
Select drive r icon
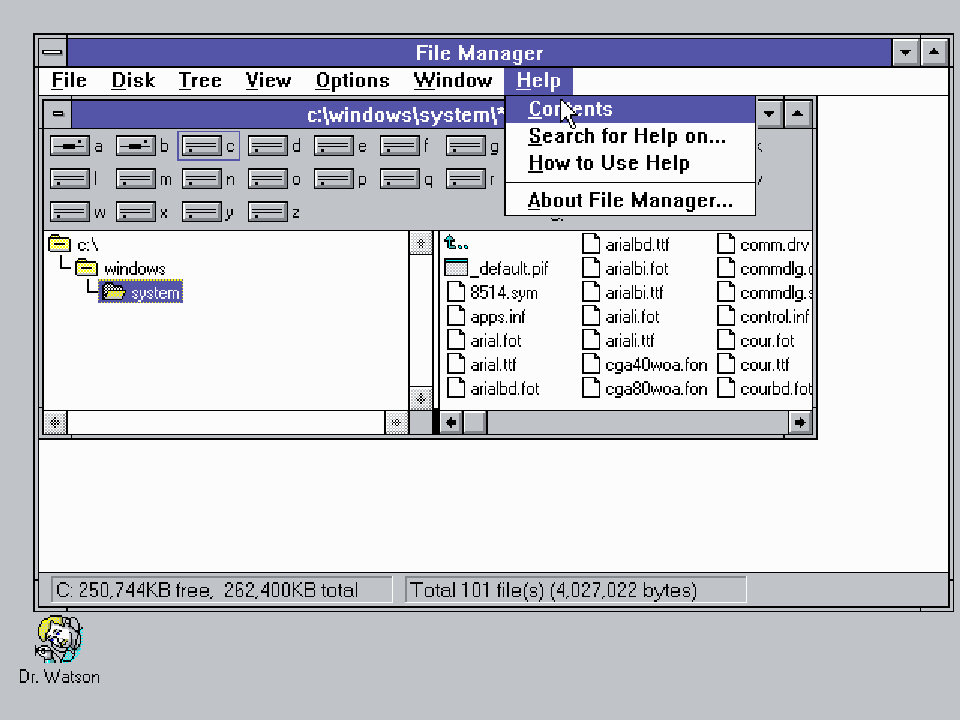(467, 179)
